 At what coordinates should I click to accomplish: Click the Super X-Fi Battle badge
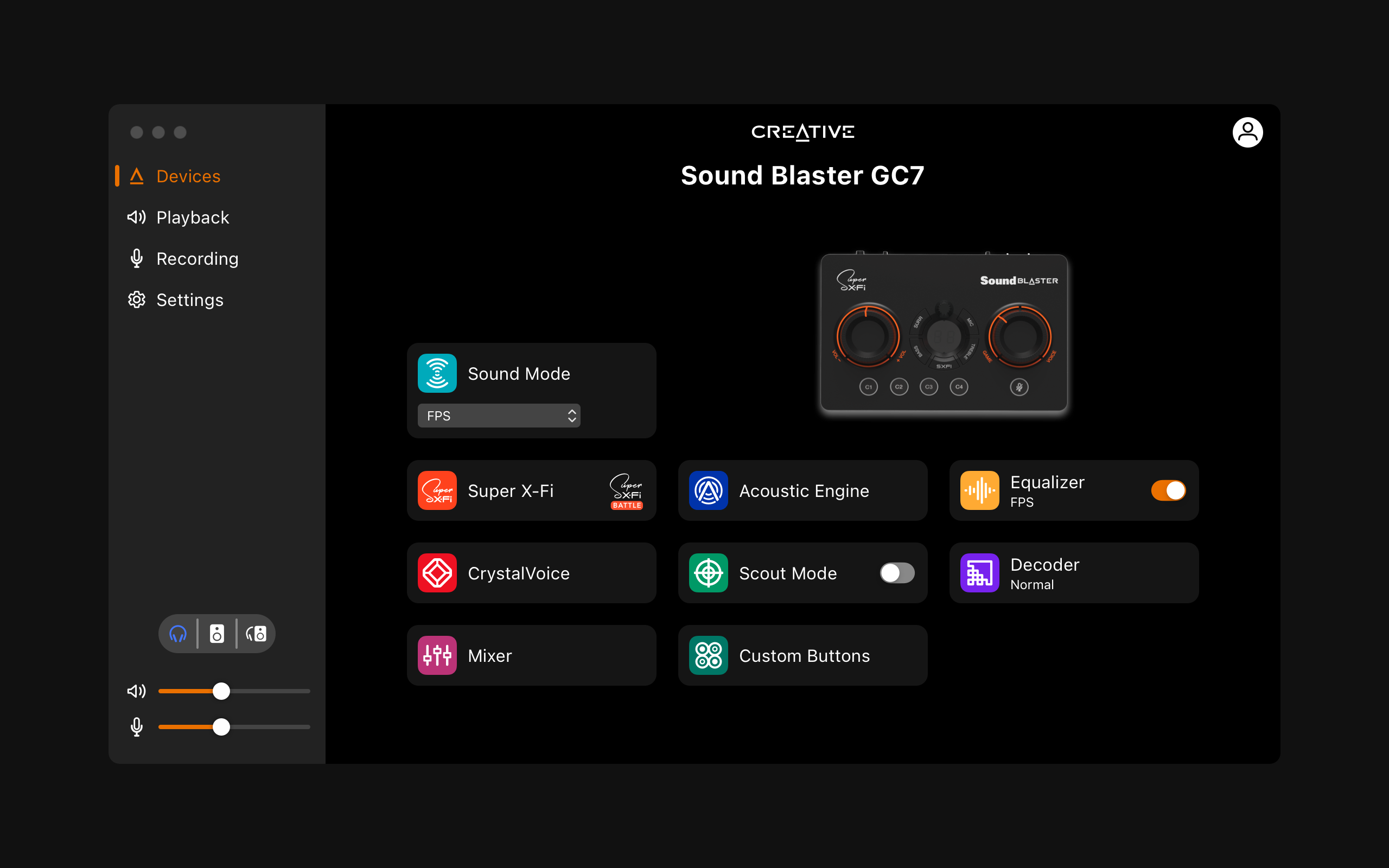point(626,491)
